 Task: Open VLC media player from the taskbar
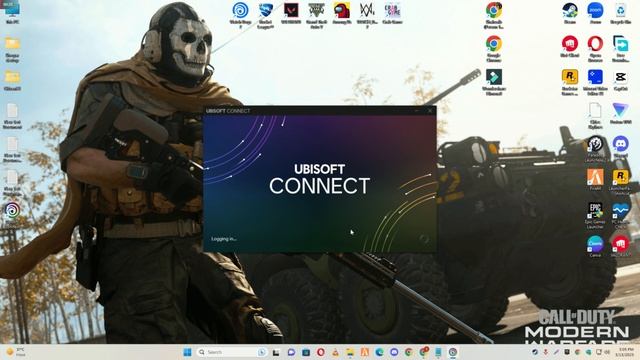pos(335,352)
